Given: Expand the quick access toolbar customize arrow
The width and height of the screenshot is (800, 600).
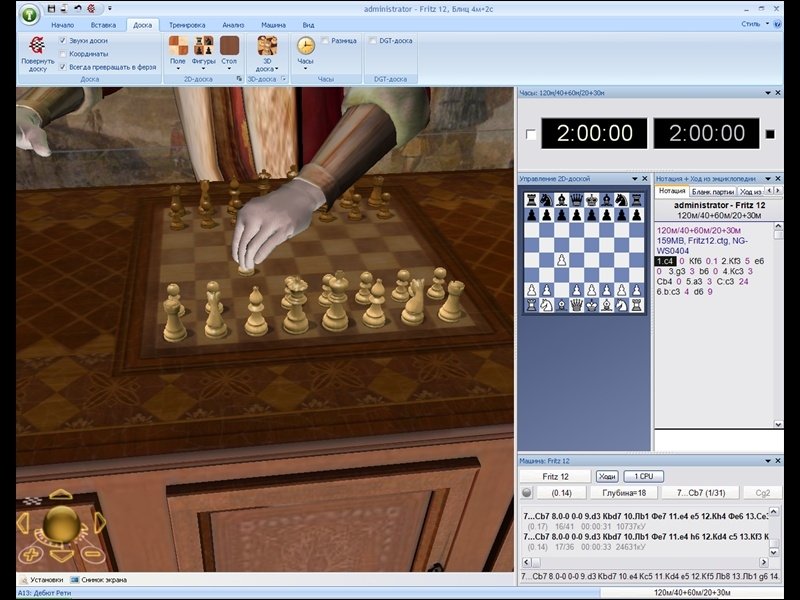Looking at the screenshot, I should (110, 8).
